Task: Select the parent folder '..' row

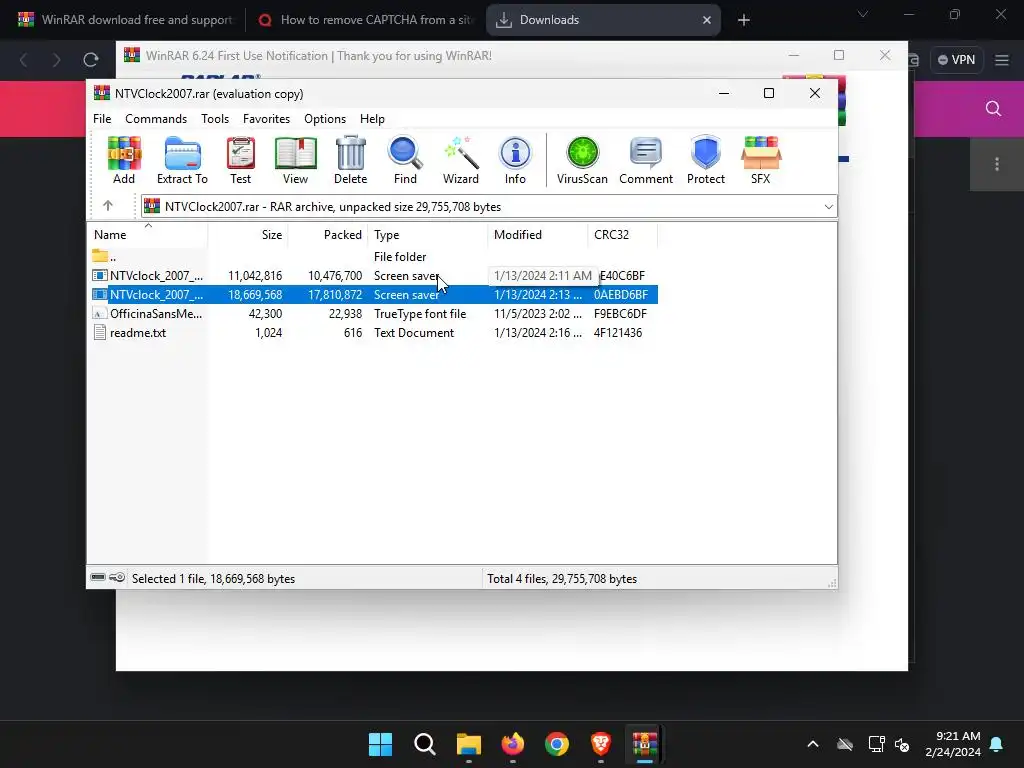Action: 372,257
